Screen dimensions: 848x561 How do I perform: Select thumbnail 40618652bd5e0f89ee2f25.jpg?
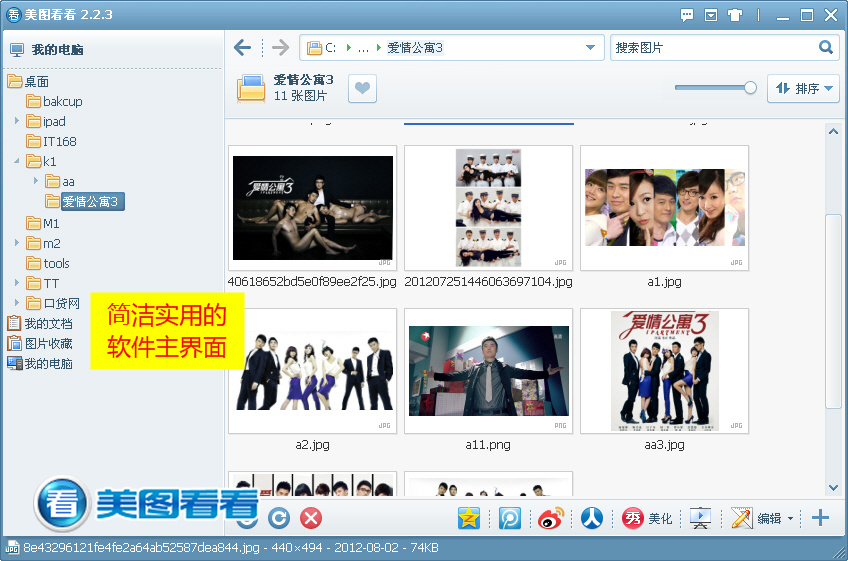click(x=313, y=208)
